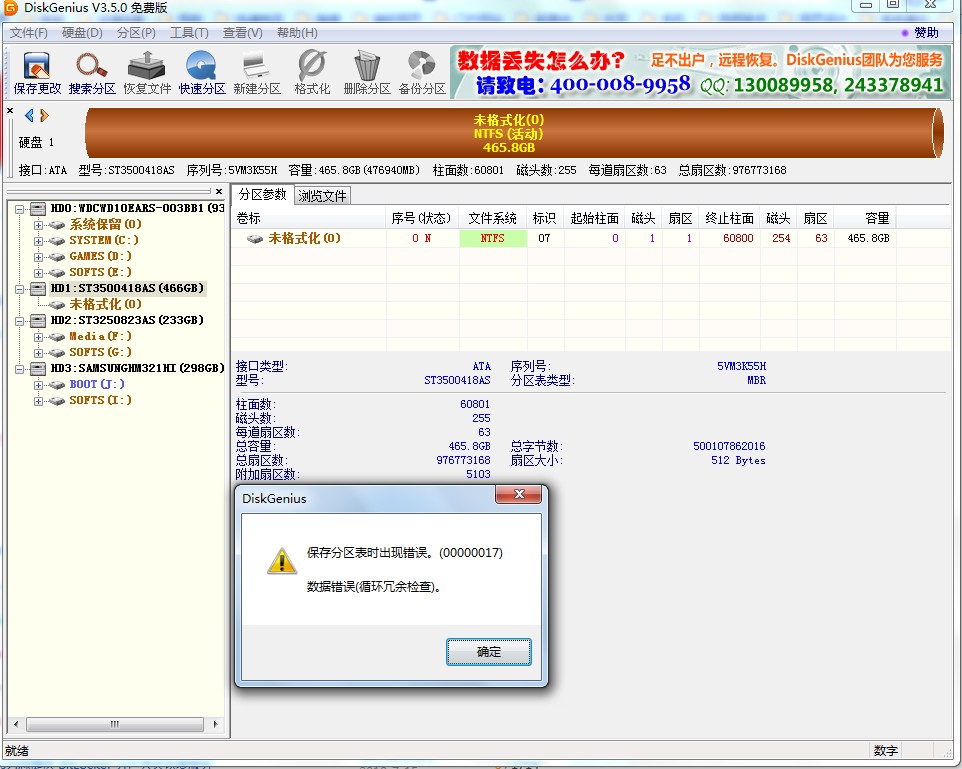Click the 文件系统 column header
The image size is (962, 769).
493,218
